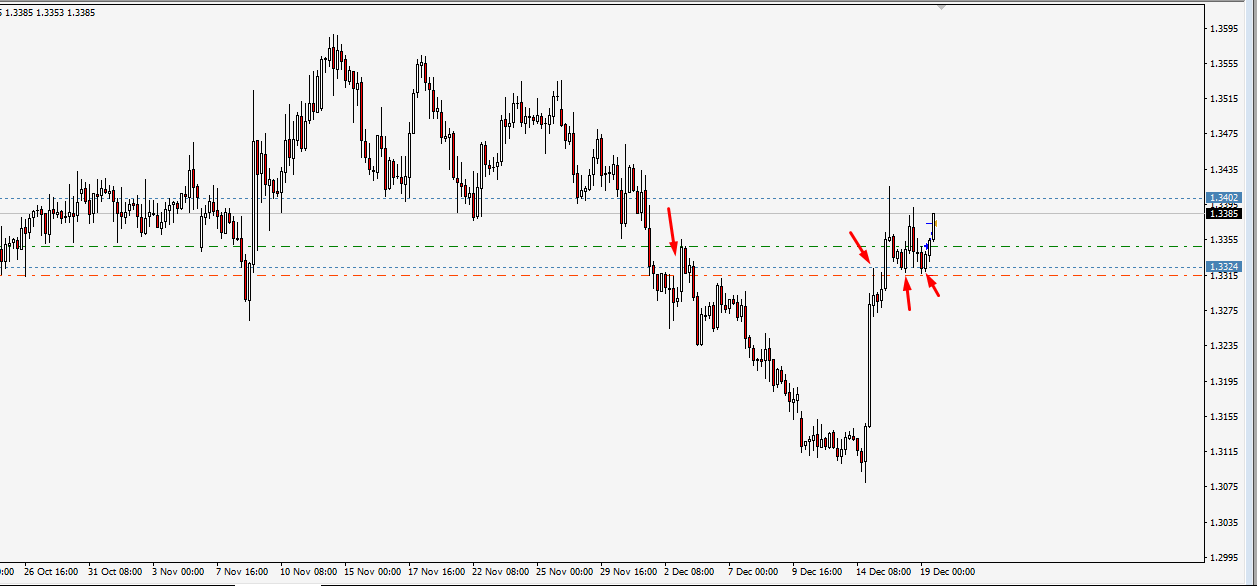
Task: Click the 1.3355 price scale label
Action: (1225, 240)
